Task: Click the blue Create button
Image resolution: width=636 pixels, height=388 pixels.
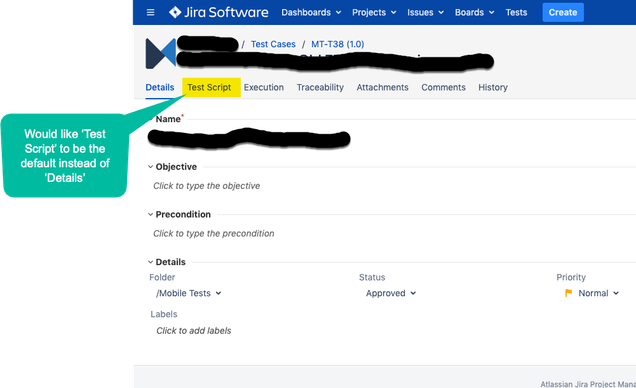Action: [x=563, y=13]
